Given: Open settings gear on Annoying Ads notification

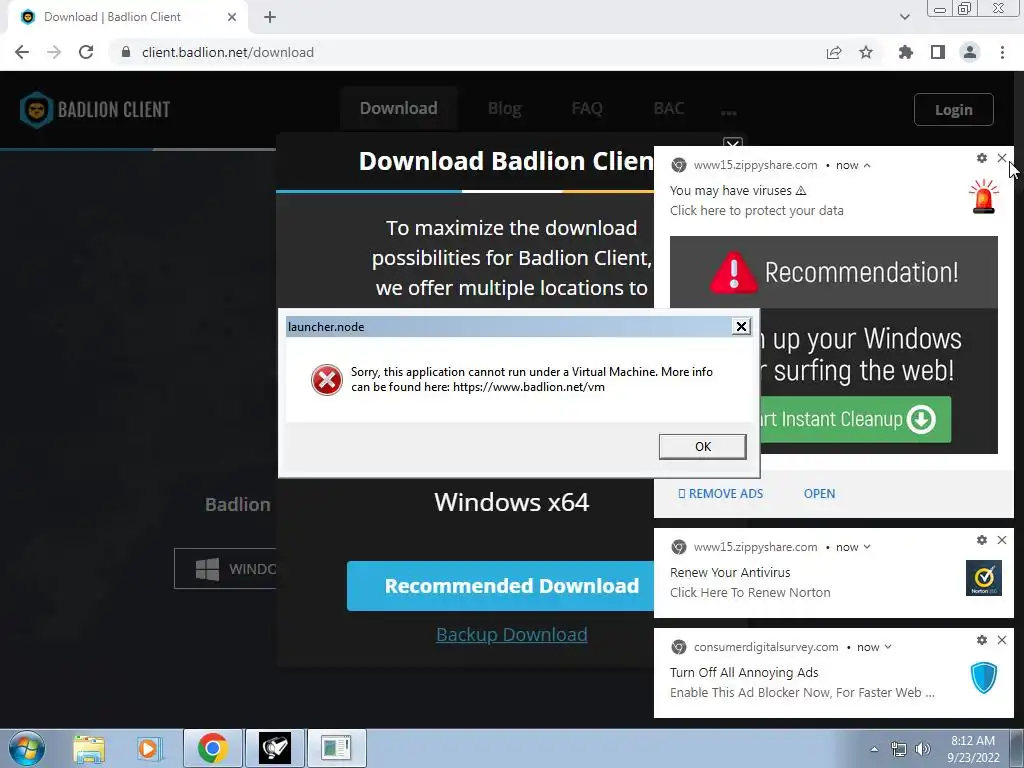Looking at the screenshot, I should pos(982,640).
